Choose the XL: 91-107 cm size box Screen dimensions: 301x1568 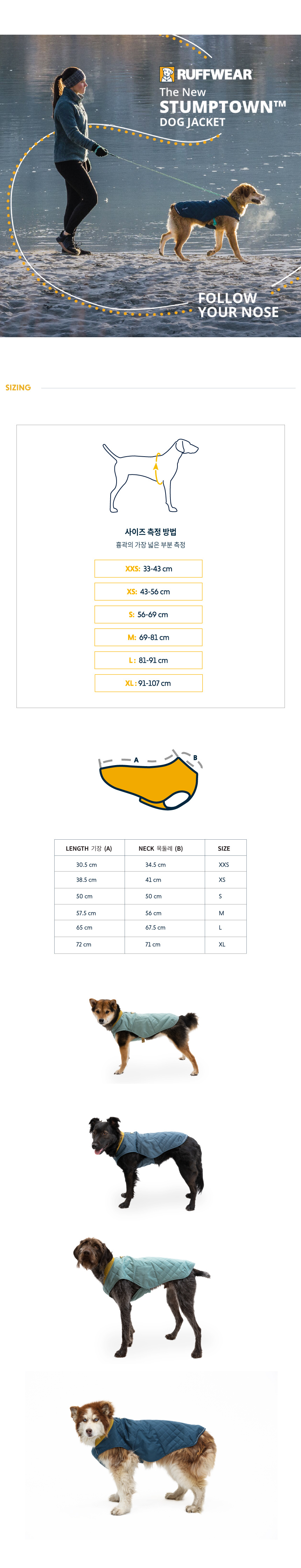tap(148, 683)
